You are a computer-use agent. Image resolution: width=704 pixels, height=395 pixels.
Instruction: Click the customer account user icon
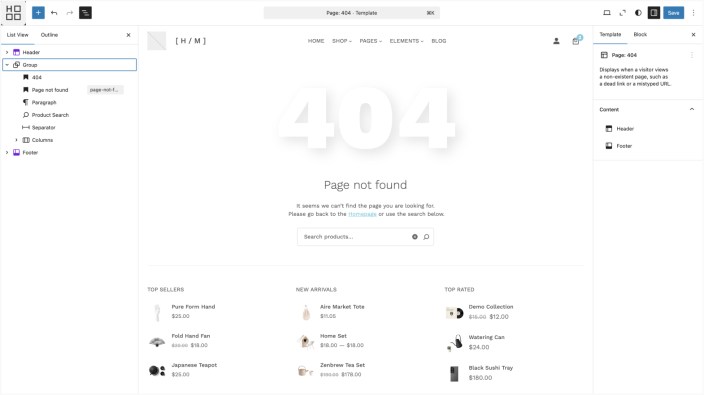556,41
